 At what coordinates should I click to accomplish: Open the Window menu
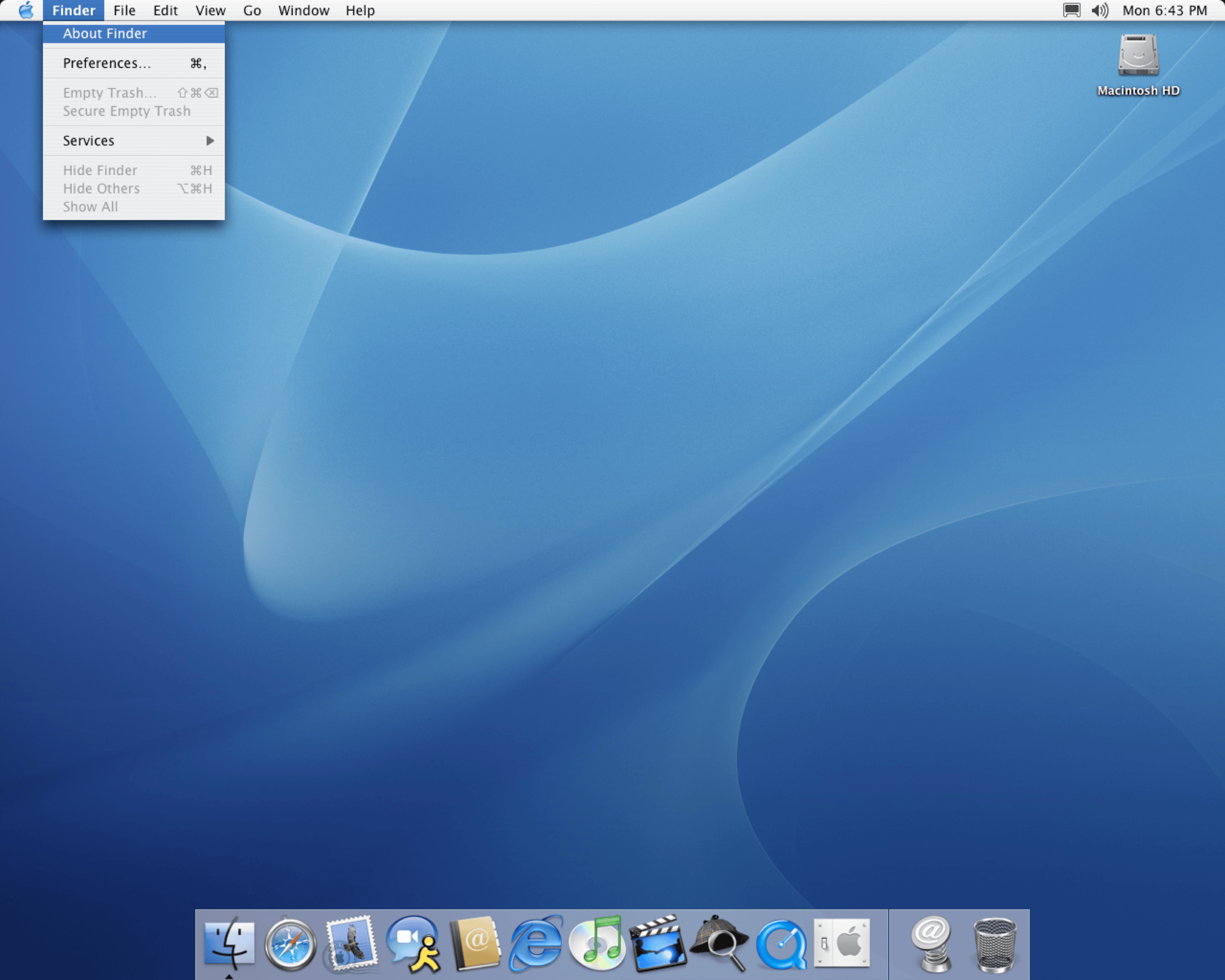[304, 10]
